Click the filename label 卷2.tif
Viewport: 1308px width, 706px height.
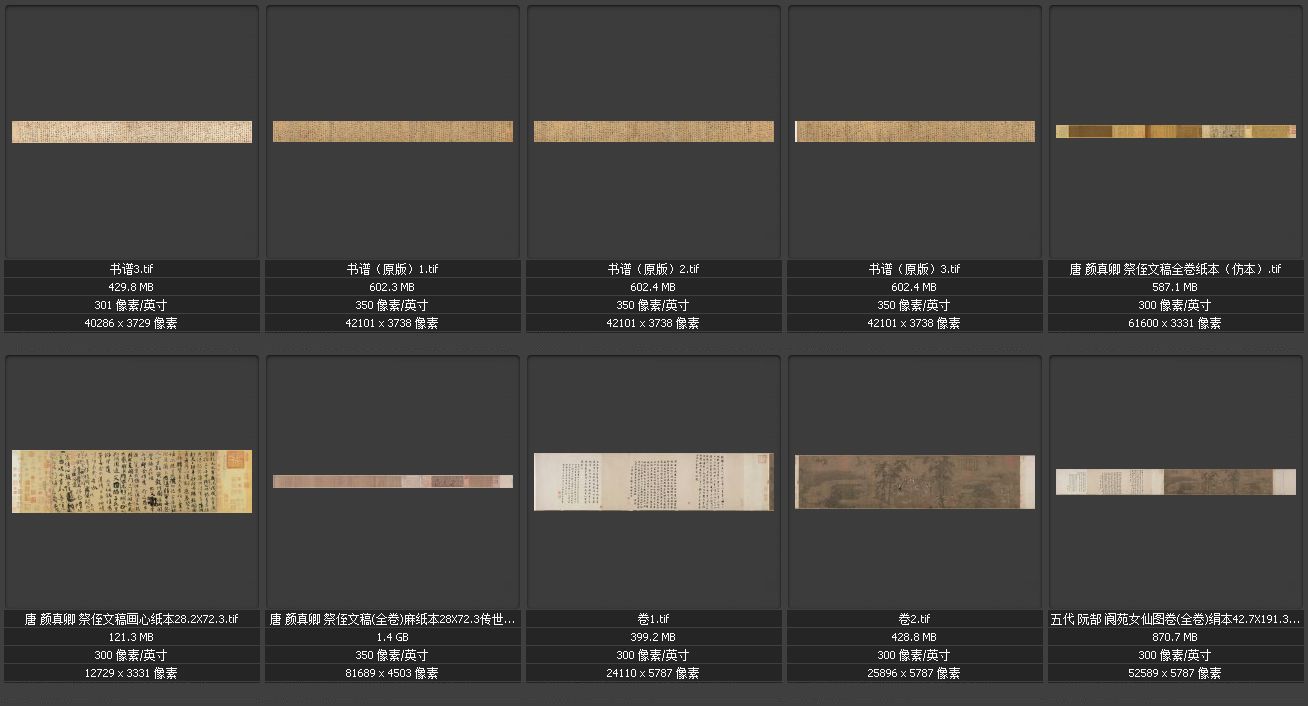915,619
